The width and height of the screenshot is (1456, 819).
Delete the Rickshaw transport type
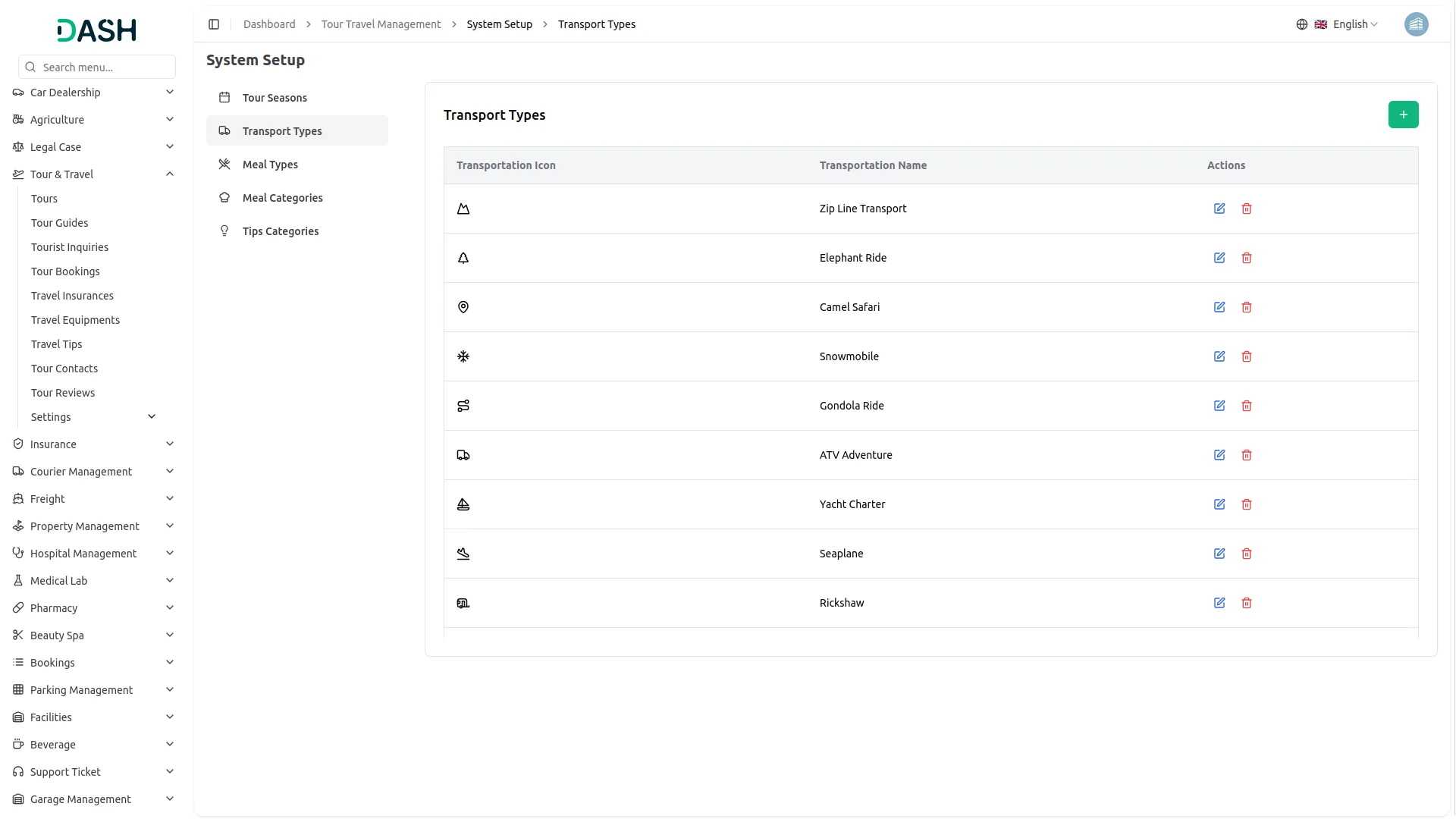pos(1247,603)
